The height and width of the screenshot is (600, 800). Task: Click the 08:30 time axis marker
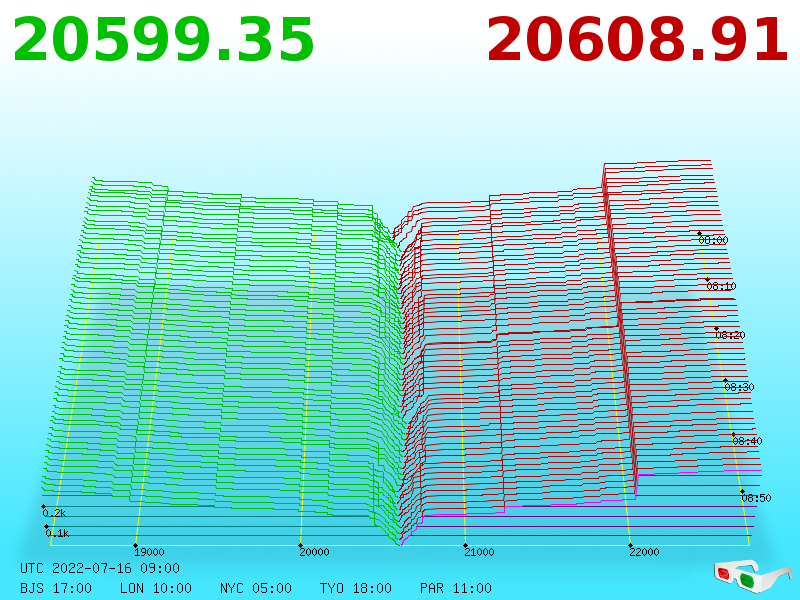coord(739,387)
